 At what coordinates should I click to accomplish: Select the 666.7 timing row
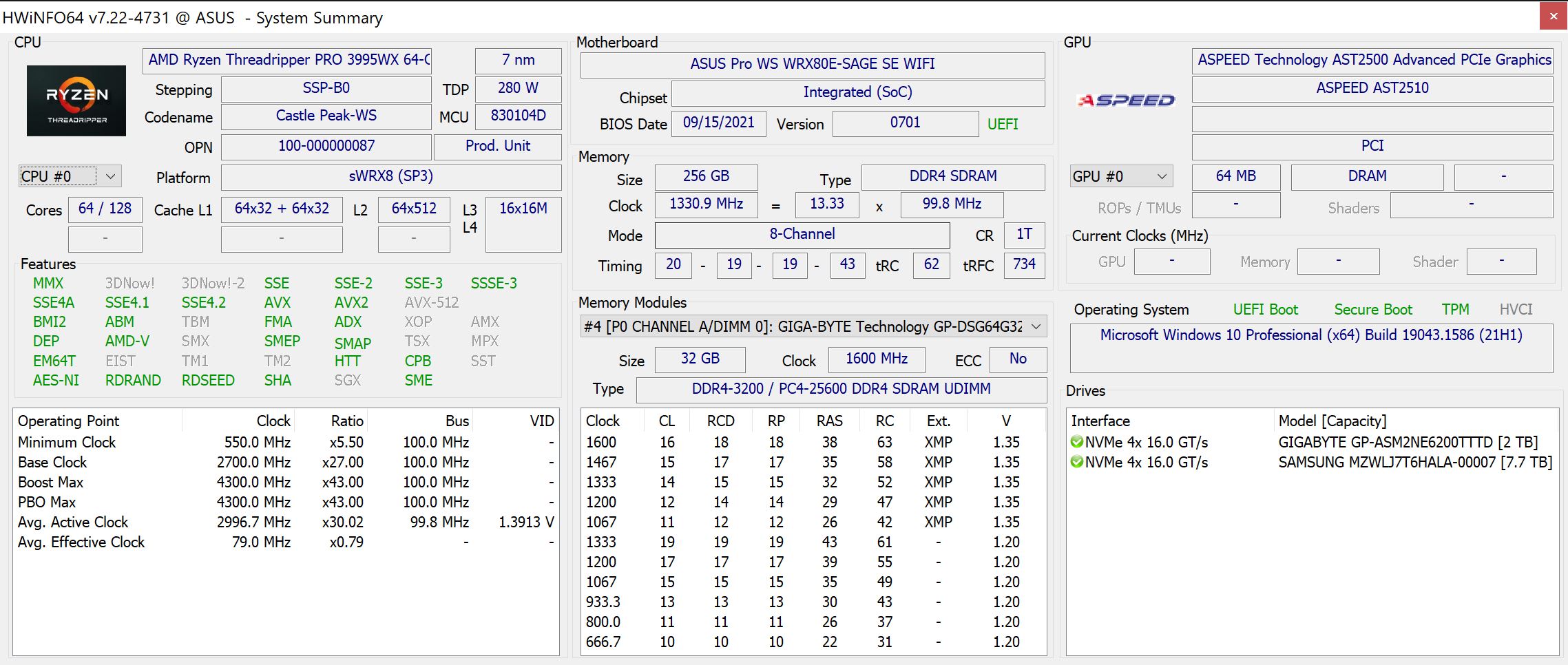coord(813,642)
